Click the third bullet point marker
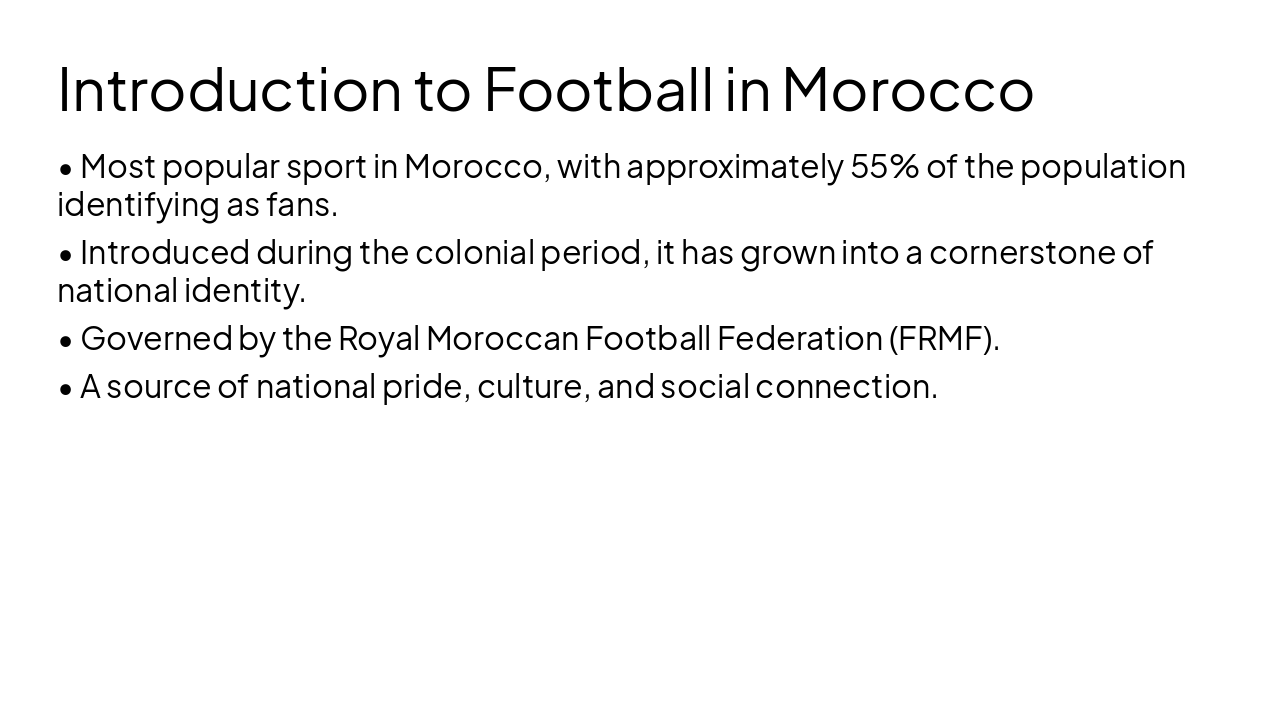This screenshot has height=720, width=1280. pyautogui.click(x=66, y=340)
